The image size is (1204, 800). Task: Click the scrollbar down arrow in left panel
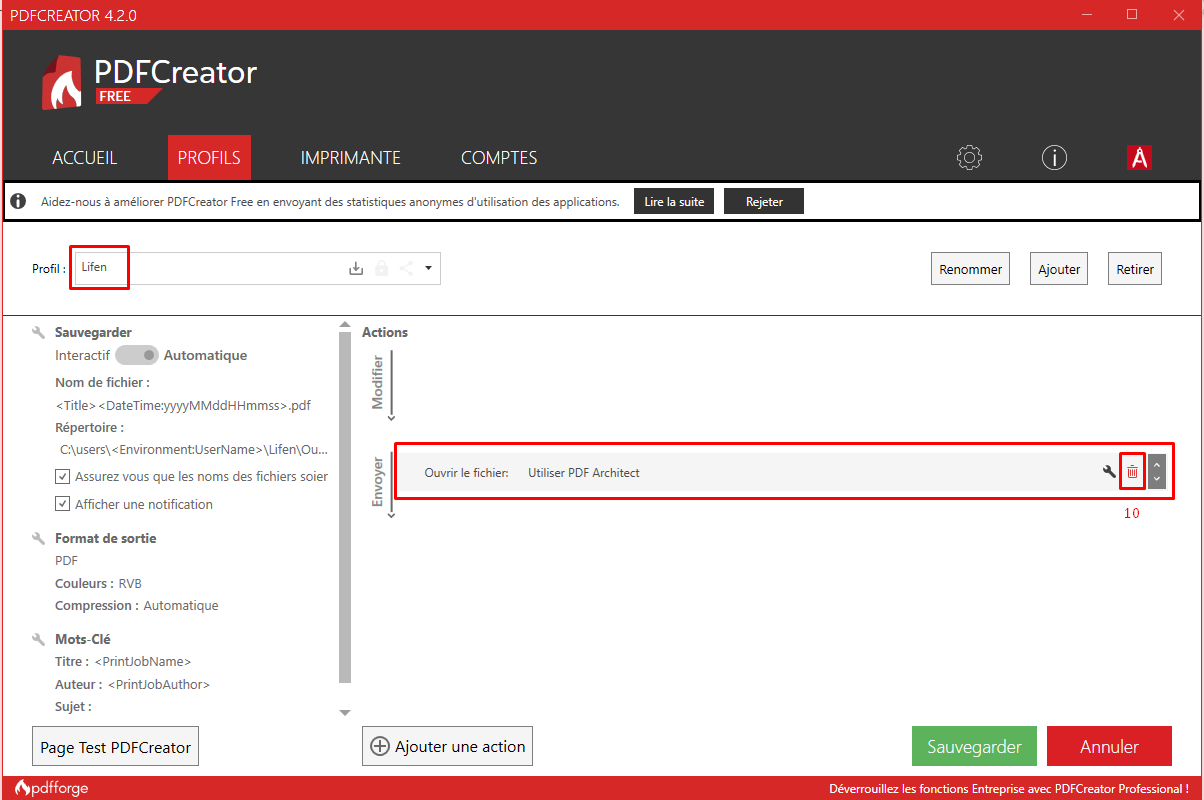pos(345,713)
